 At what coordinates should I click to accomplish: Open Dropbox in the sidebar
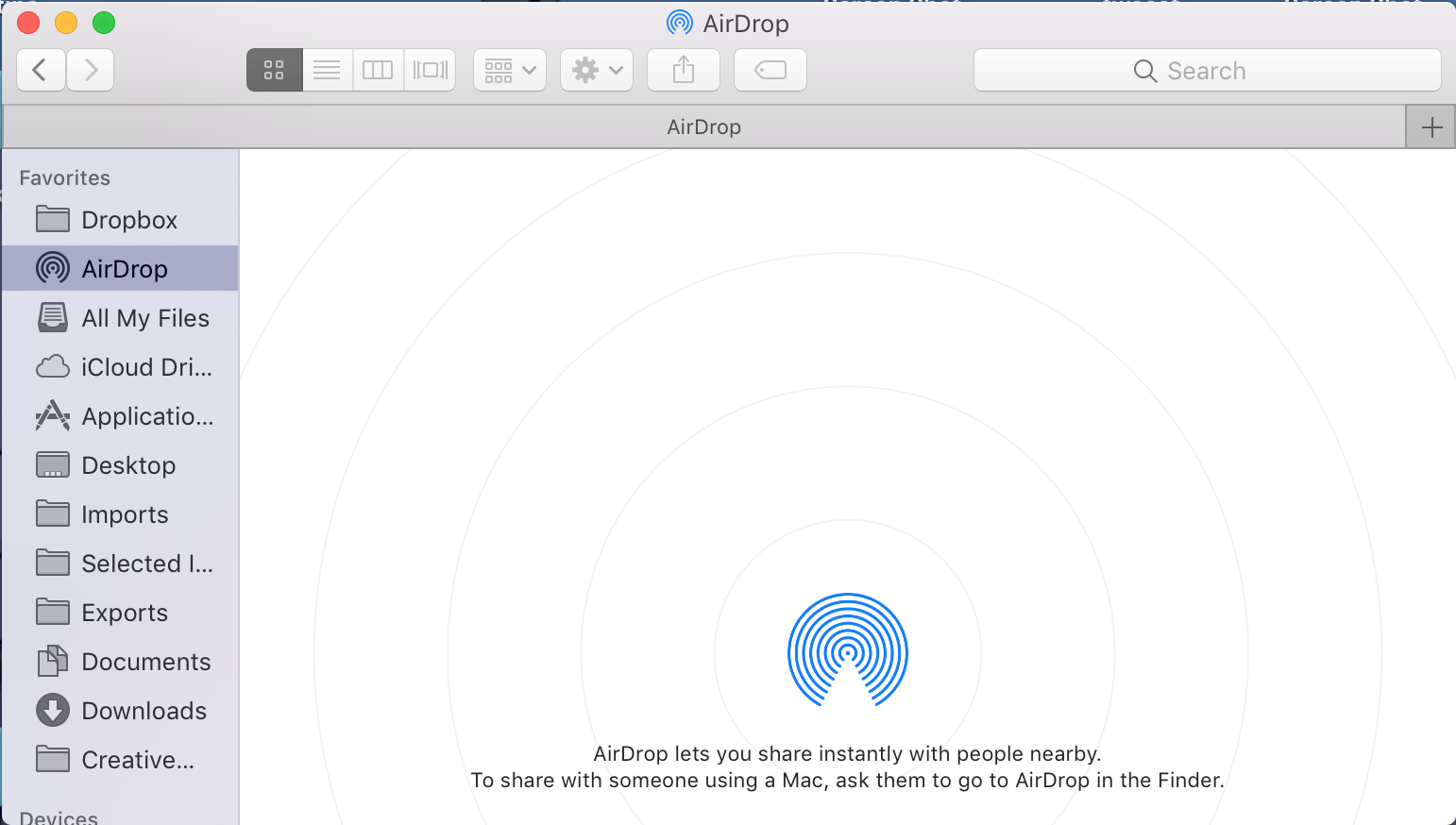(120, 220)
